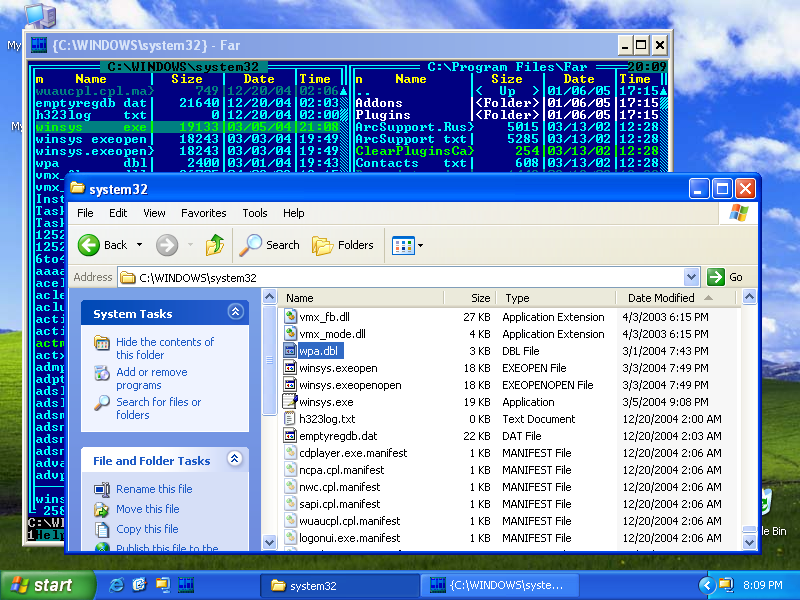This screenshot has height=600, width=800.
Task: Expand hidden system tray icons
Action: 706,585
